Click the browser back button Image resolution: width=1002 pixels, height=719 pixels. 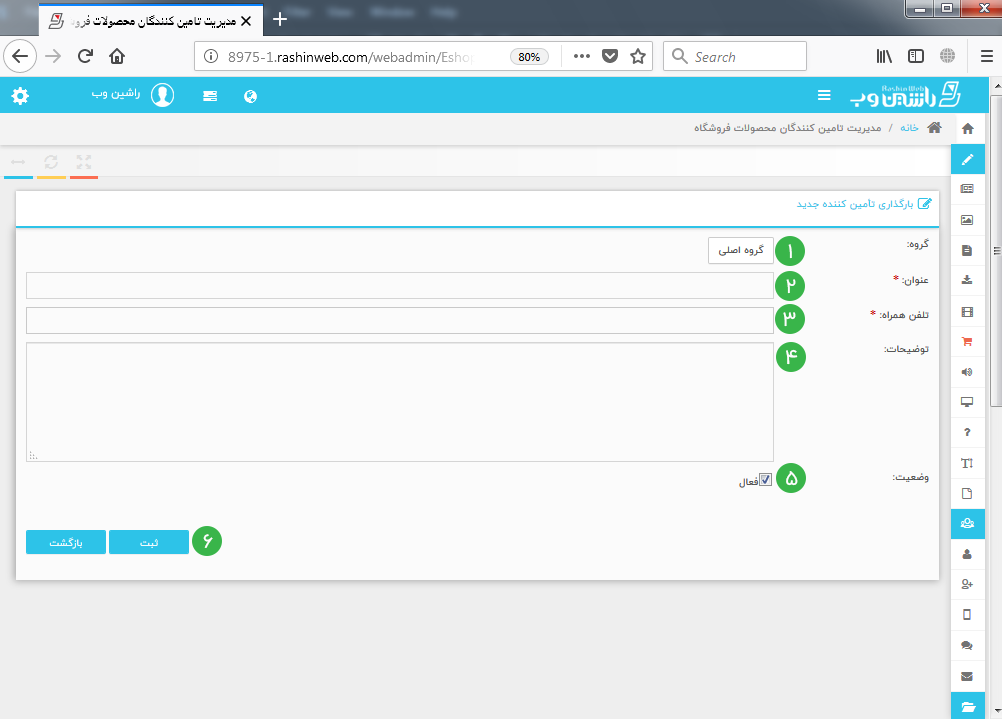20,56
